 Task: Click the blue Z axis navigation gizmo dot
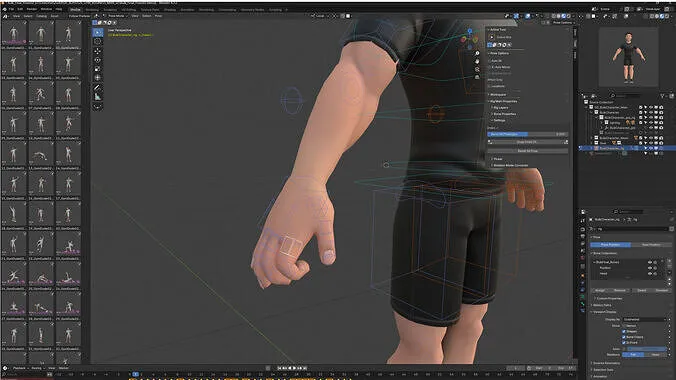[x=470, y=31]
